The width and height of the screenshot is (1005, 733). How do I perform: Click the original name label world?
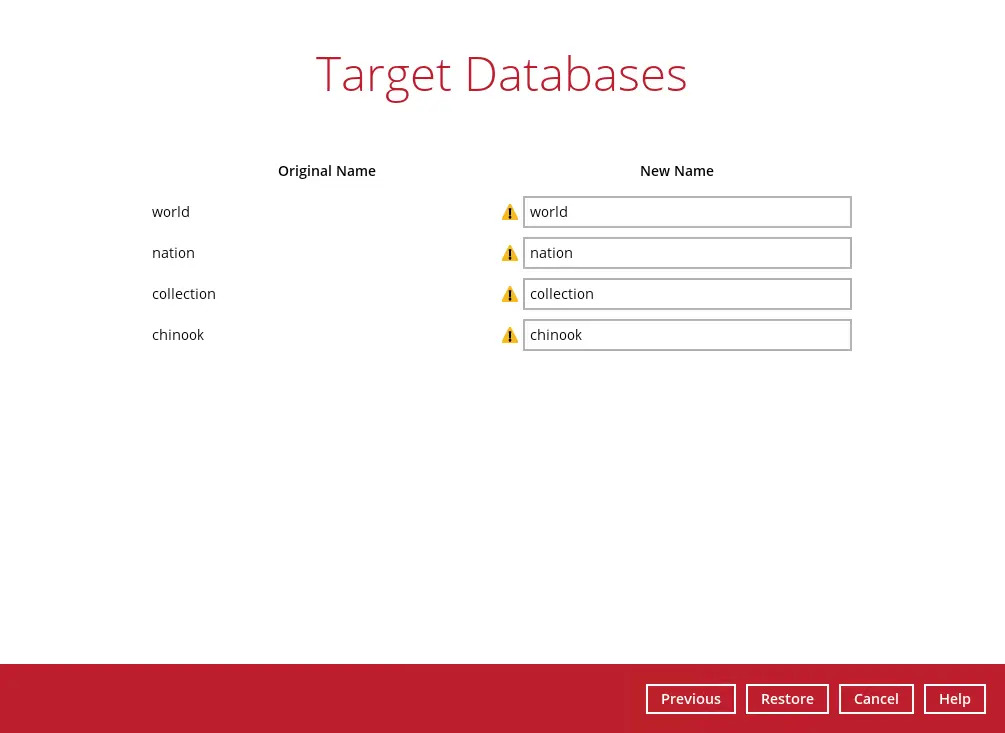tap(171, 212)
